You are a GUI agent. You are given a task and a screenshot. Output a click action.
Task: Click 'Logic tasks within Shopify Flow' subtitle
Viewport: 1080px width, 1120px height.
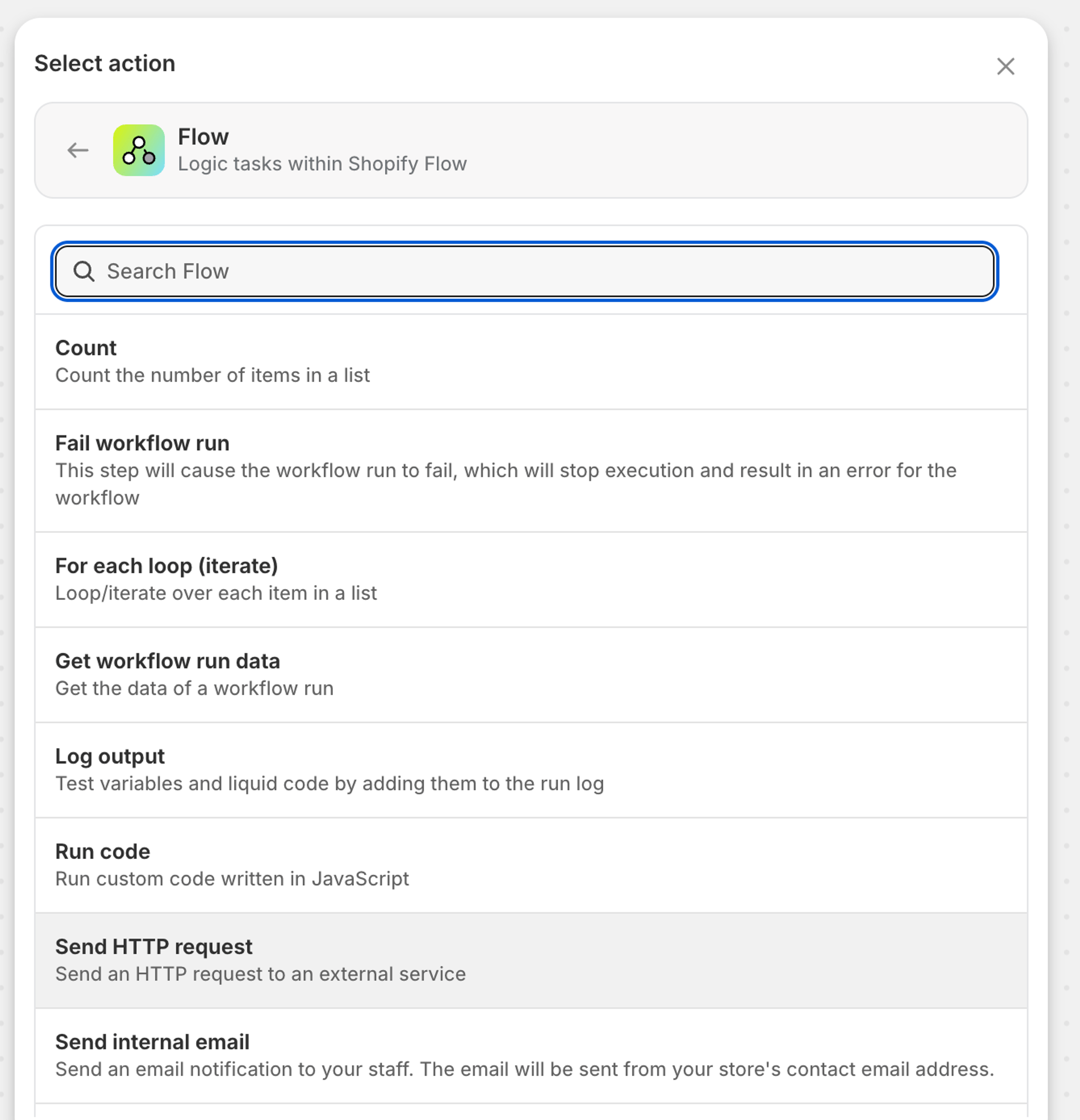pos(322,164)
